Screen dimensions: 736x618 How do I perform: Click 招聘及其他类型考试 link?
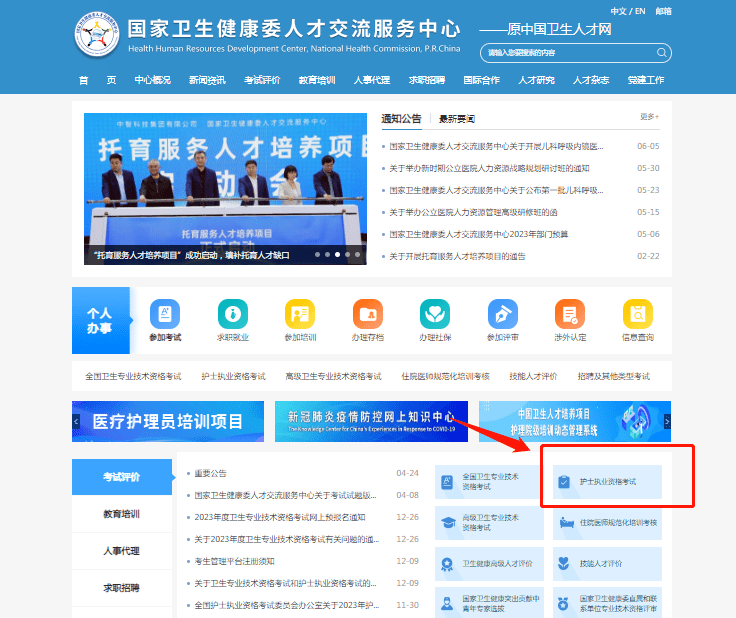pos(614,376)
